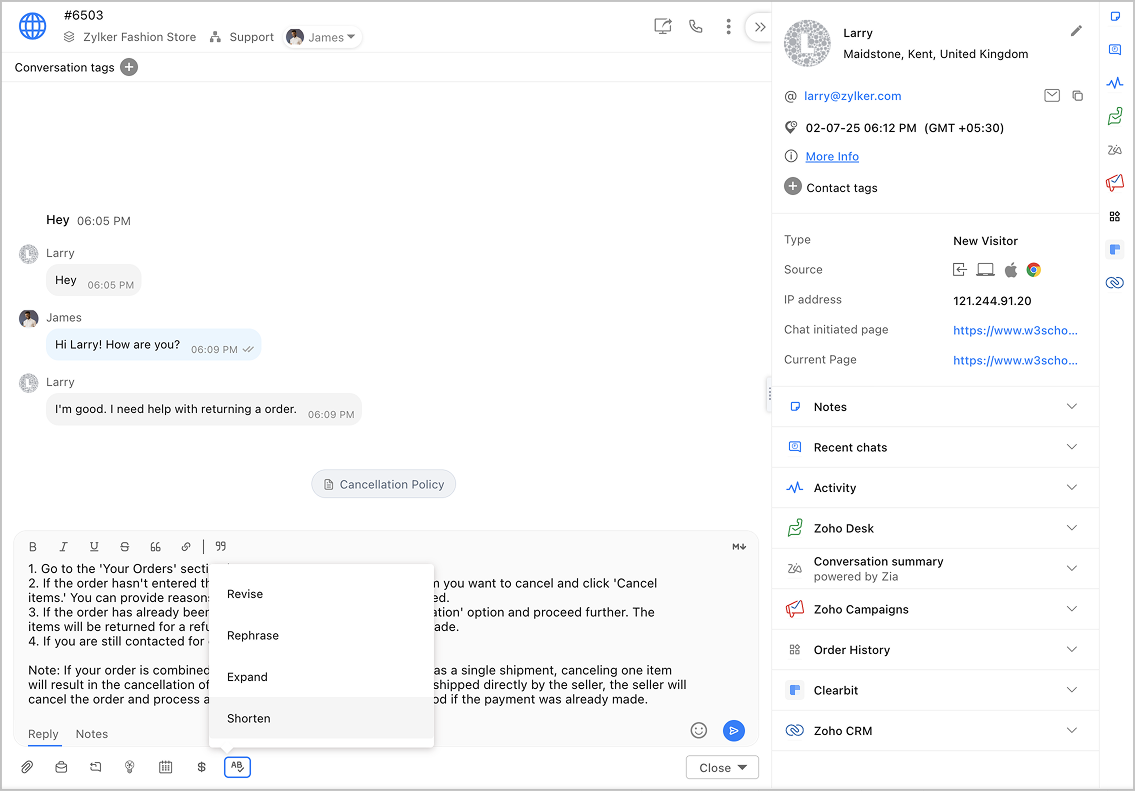Send email to Larry via envelope icon
The height and width of the screenshot is (791, 1135).
(1052, 96)
